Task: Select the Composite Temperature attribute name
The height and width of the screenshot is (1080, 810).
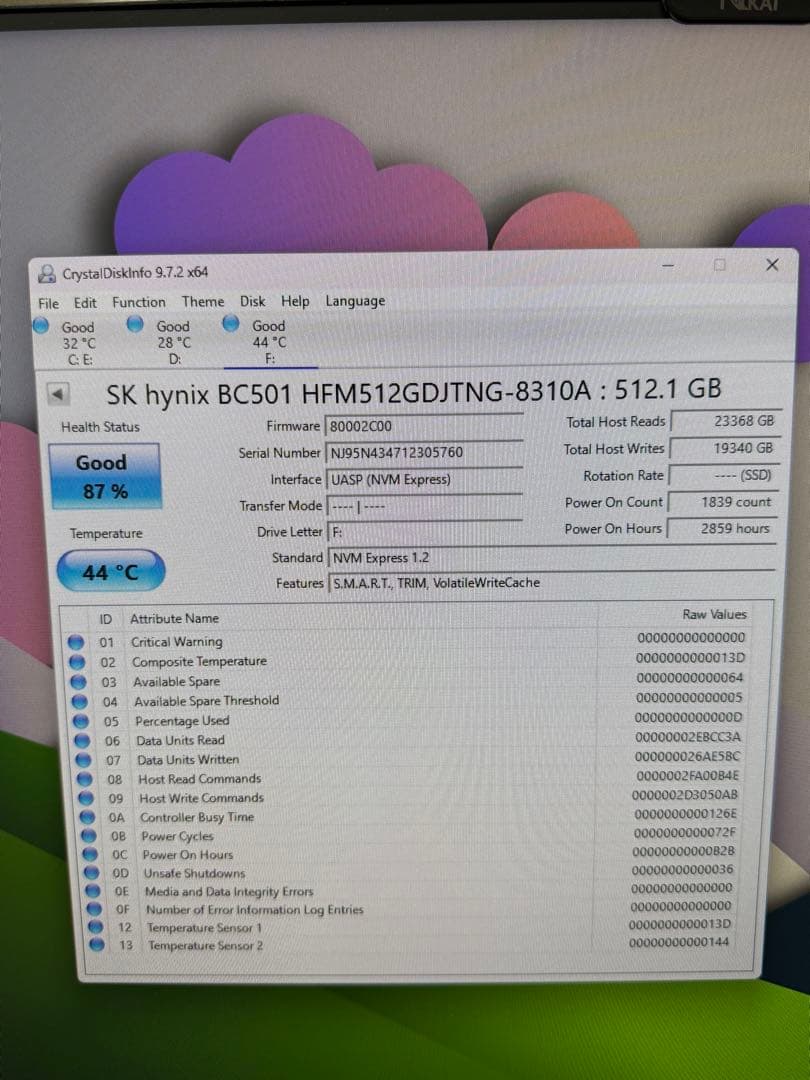Action: pyautogui.click(x=199, y=661)
